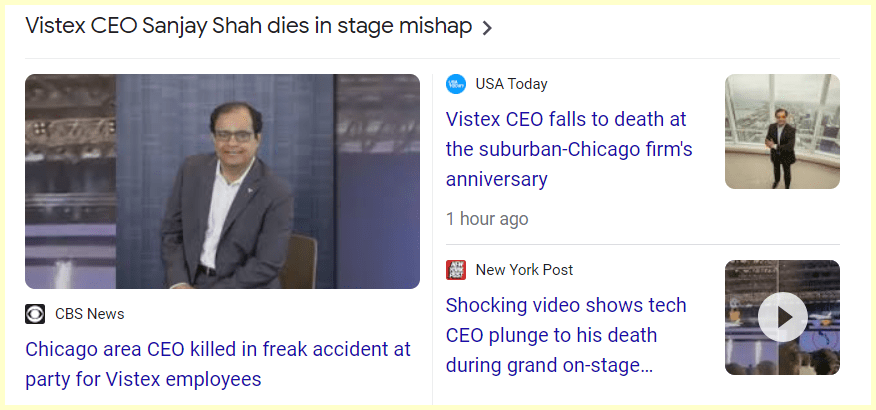The width and height of the screenshot is (876, 410).
Task: Click the New York Post video thumbnail
Action: (782, 317)
